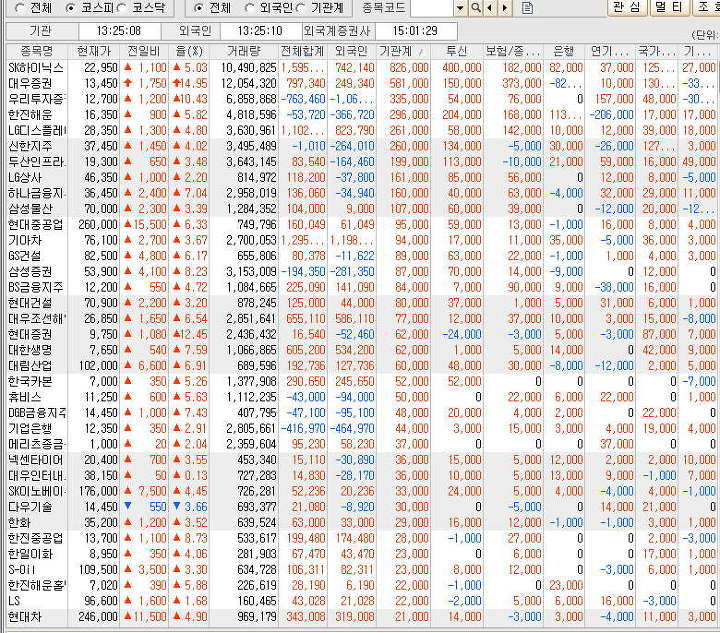
Task: Sort by 전체합계 column header
Action: [x=303, y=51]
